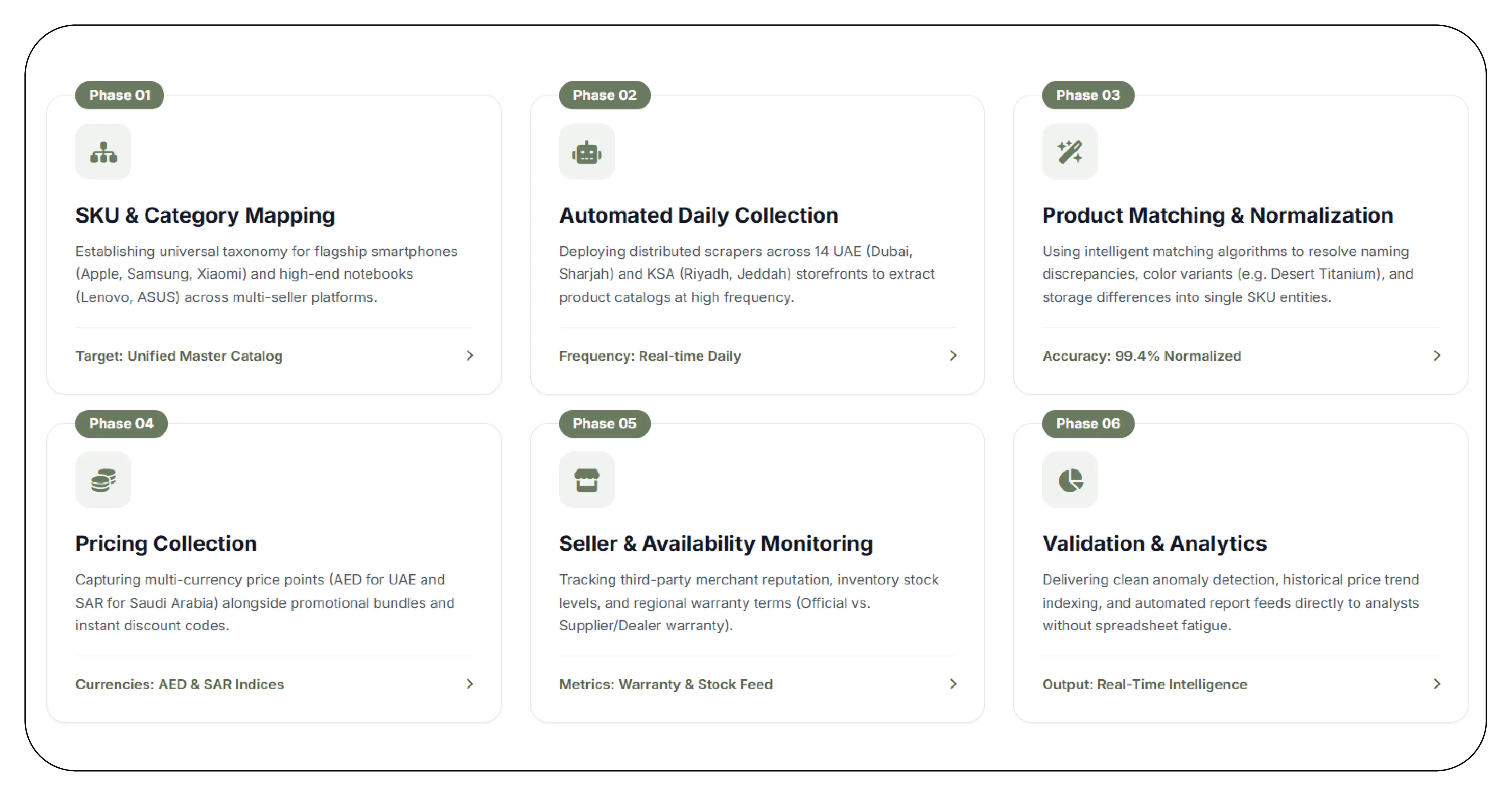The width and height of the screenshot is (1512, 796).
Task: Click the pie chart icon for Validation & Analytics
Action: 1070,480
